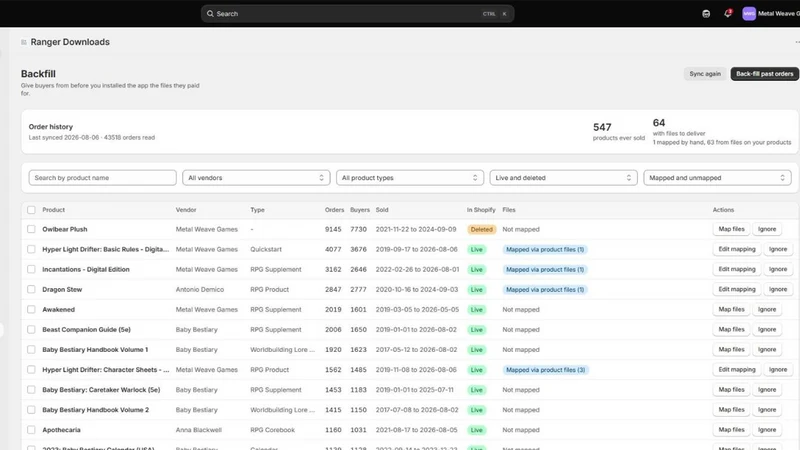
Task: Click Search by product name field
Action: coord(103,178)
